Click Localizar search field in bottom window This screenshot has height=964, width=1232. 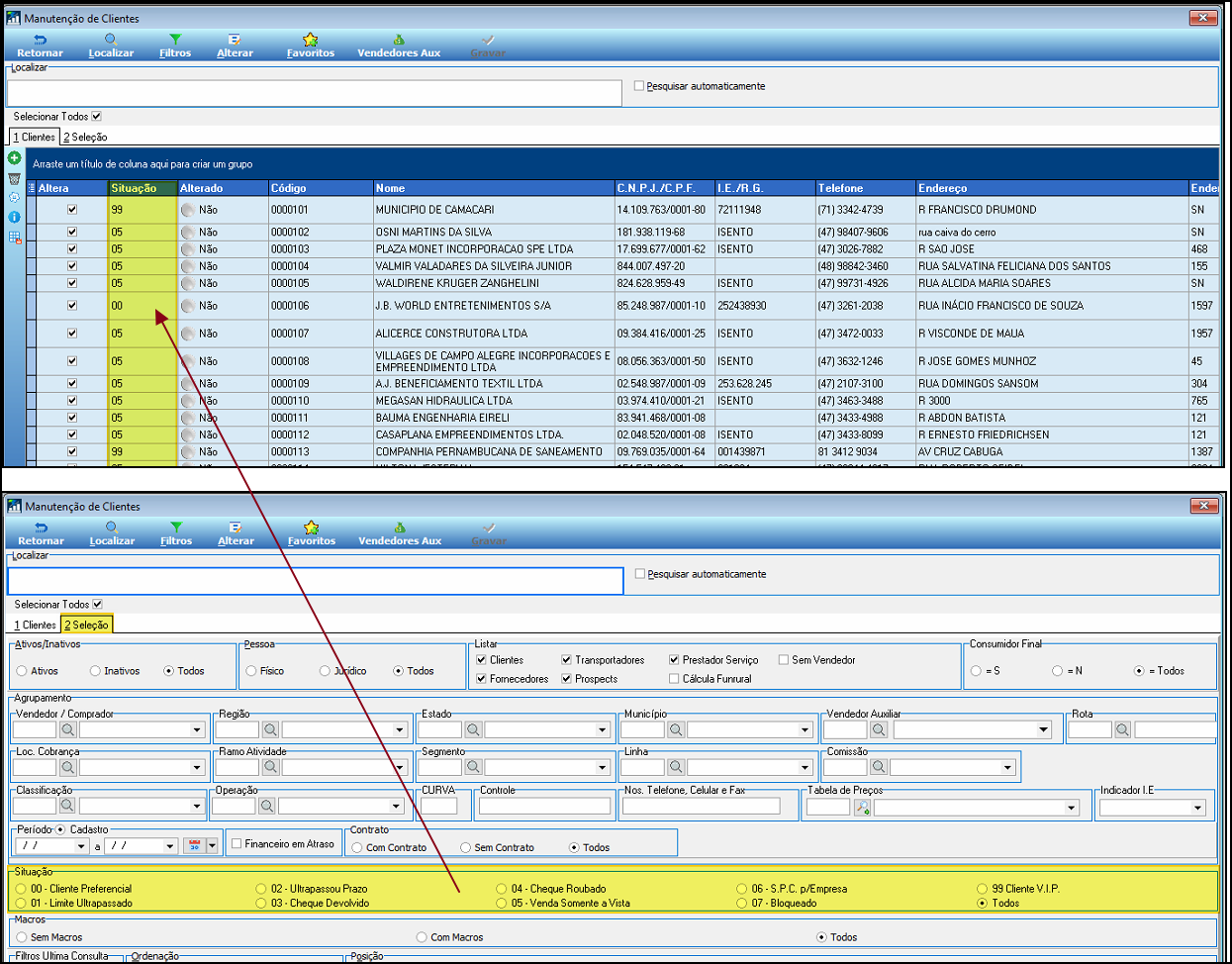point(316,581)
